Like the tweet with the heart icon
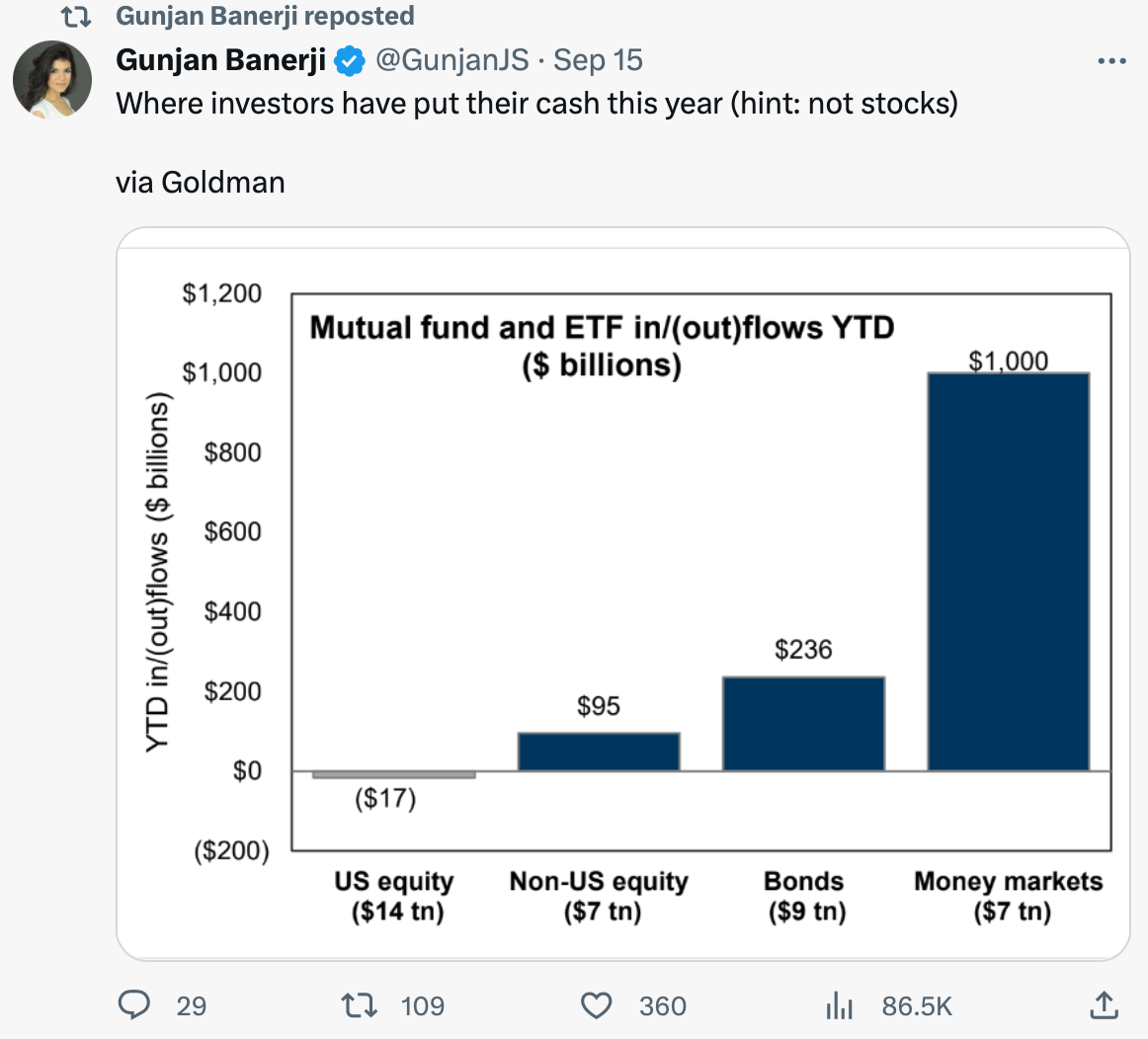The width and height of the screenshot is (1148, 1039). [x=596, y=1005]
